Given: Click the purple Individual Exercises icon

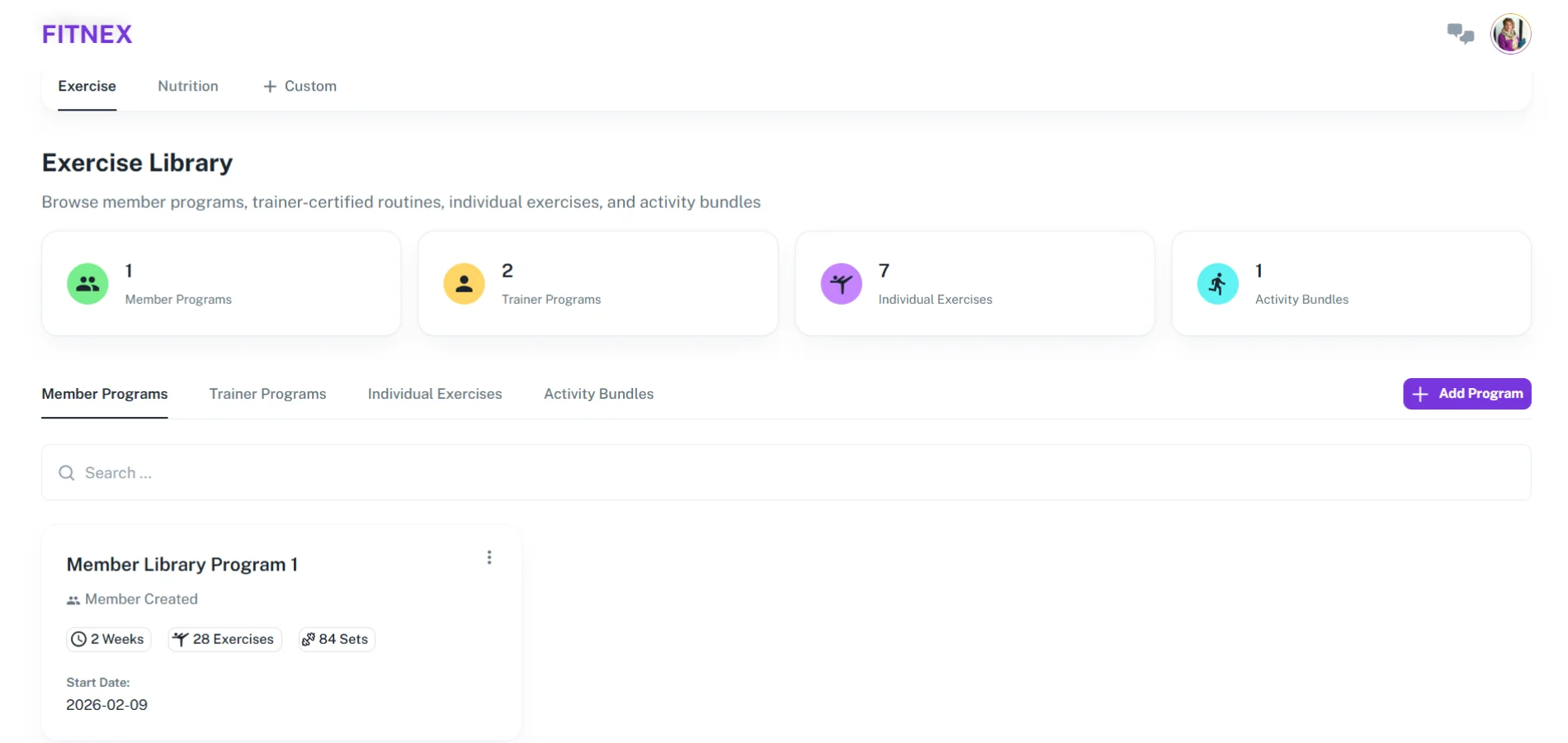Looking at the screenshot, I should point(841,284).
